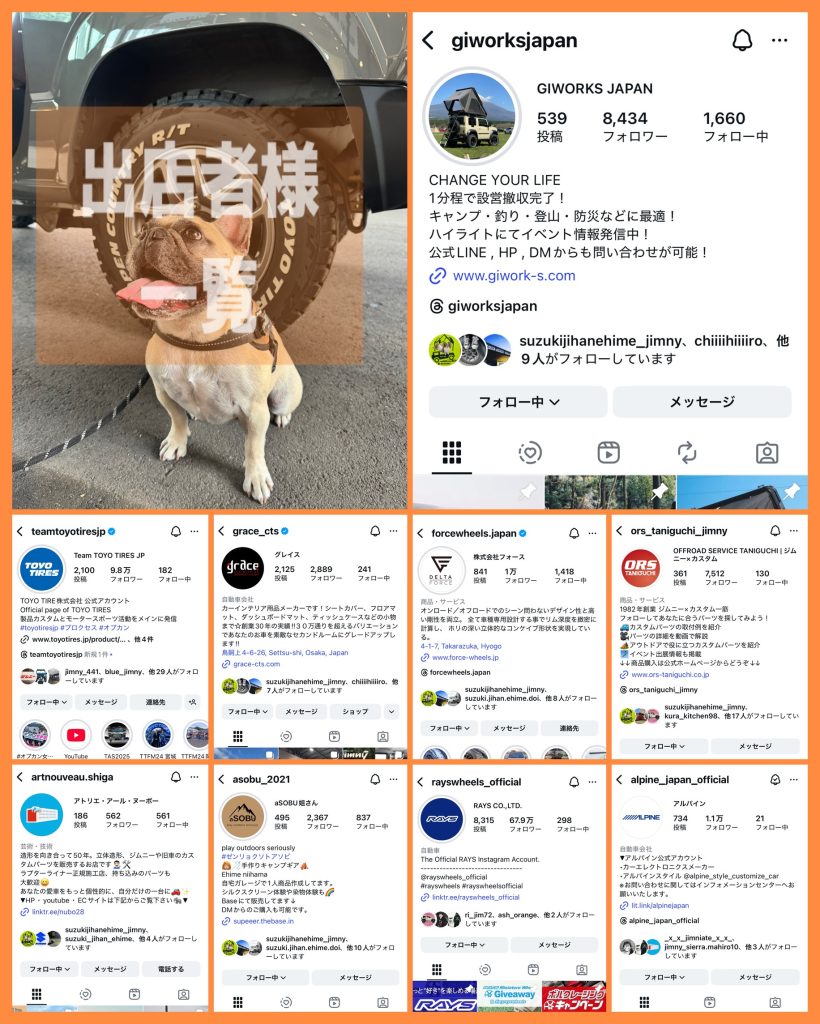The width and height of the screenshot is (820, 1024).
Task: Open reposts tab icon on giworksjapan profile
Action: [x=687, y=453]
